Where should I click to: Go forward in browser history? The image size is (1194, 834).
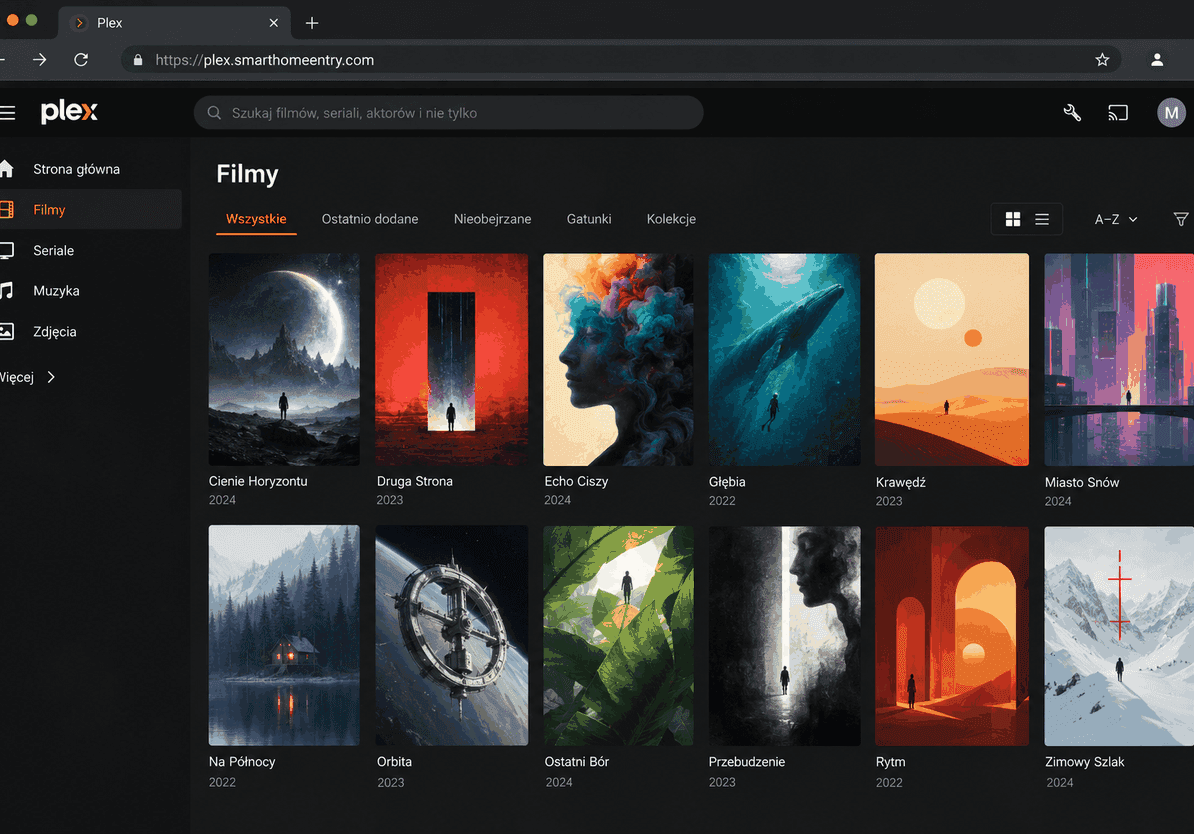(x=40, y=59)
